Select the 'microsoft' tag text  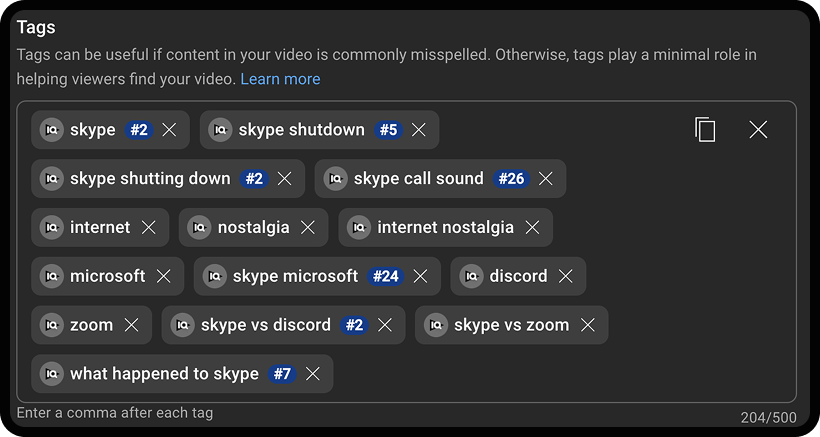click(x=108, y=276)
